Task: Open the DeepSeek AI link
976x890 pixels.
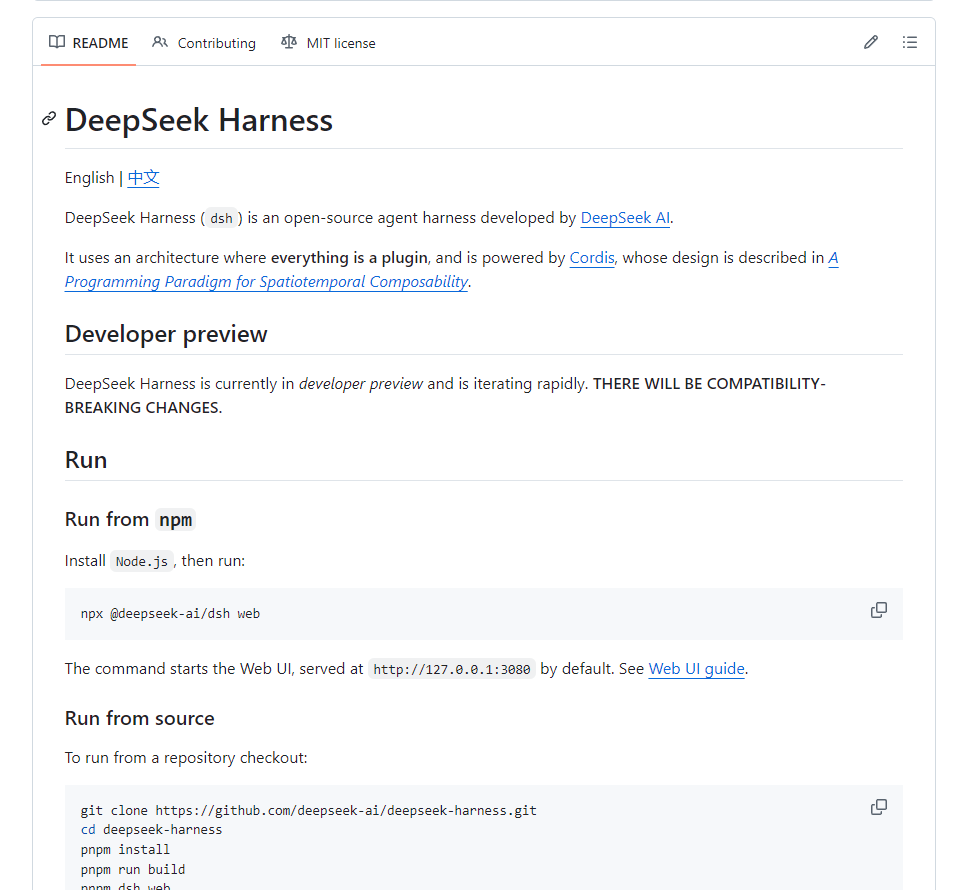Action: click(625, 218)
